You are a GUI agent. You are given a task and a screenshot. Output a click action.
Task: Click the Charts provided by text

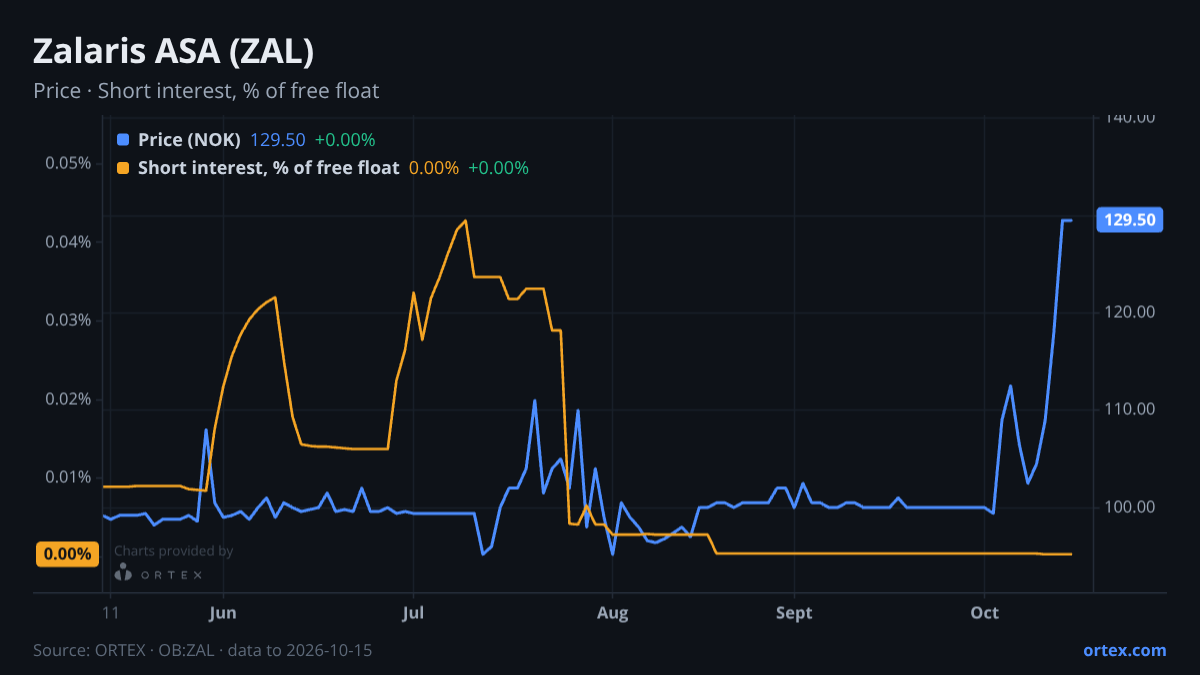[x=174, y=551]
